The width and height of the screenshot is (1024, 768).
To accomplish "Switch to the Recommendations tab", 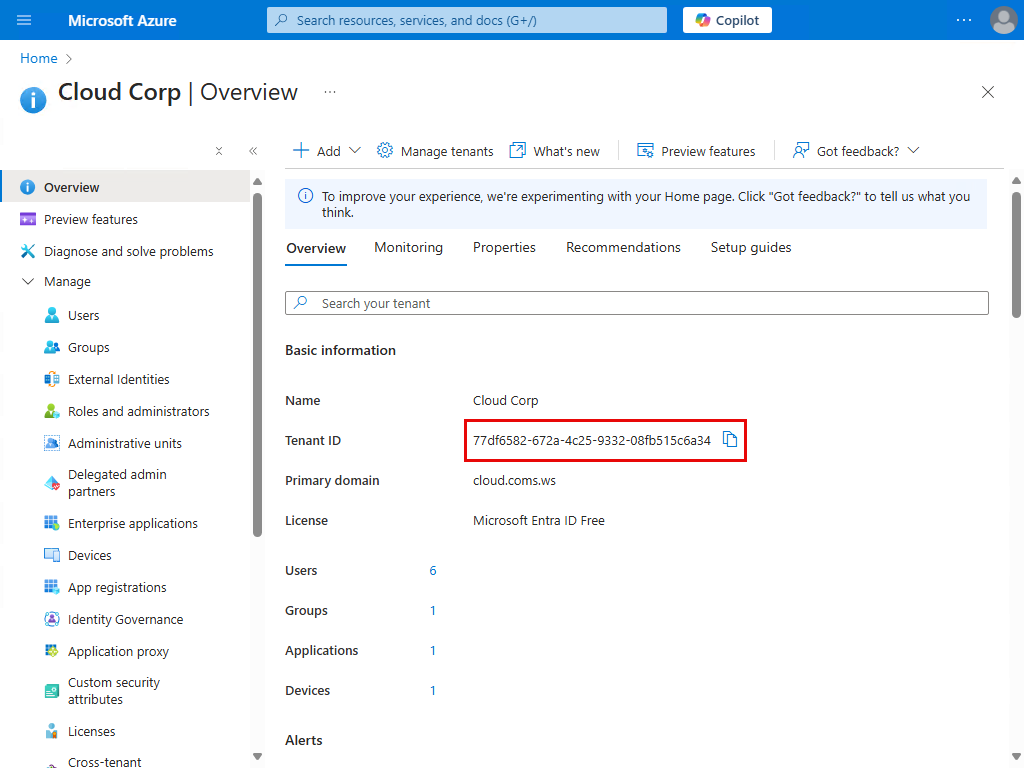I will pyautogui.click(x=623, y=248).
